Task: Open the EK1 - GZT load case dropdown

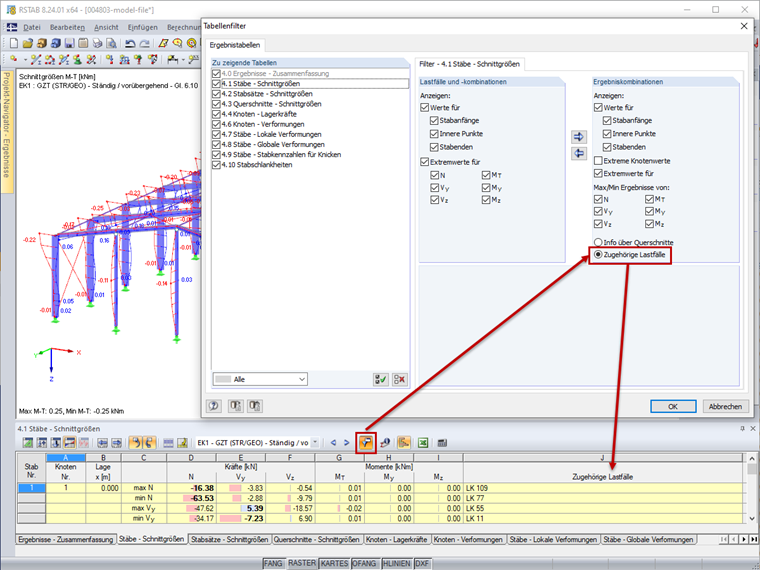Action: (x=315, y=443)
